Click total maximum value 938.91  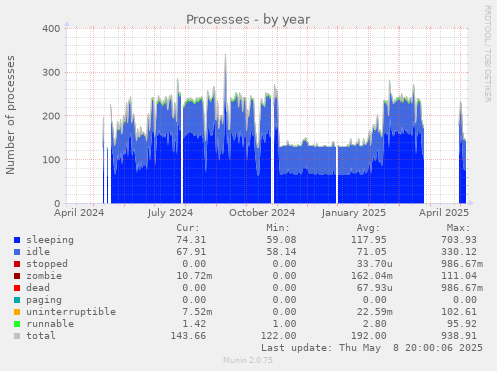459,336
